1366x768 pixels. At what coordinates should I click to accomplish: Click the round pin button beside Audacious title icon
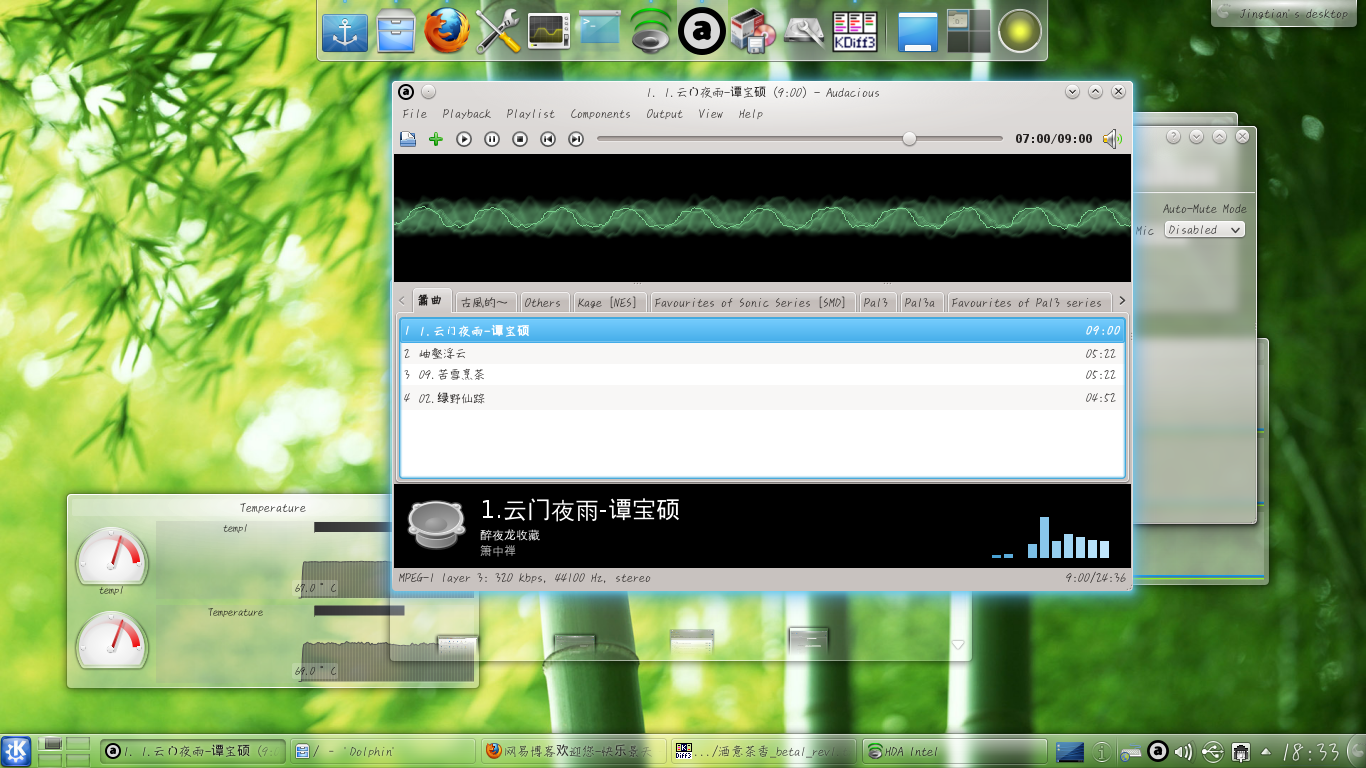429,92
